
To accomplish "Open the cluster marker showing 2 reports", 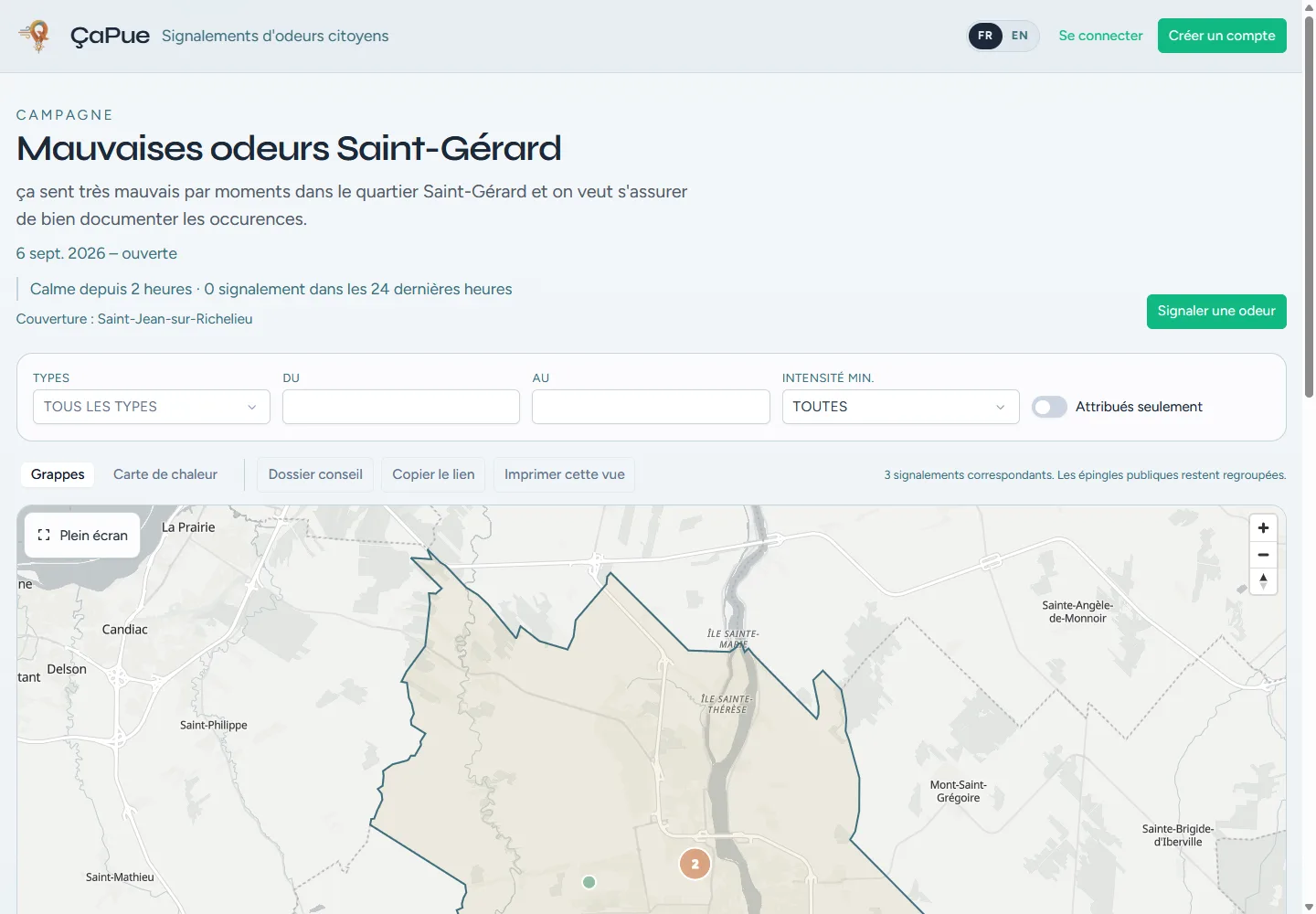I will coord(695,864).
